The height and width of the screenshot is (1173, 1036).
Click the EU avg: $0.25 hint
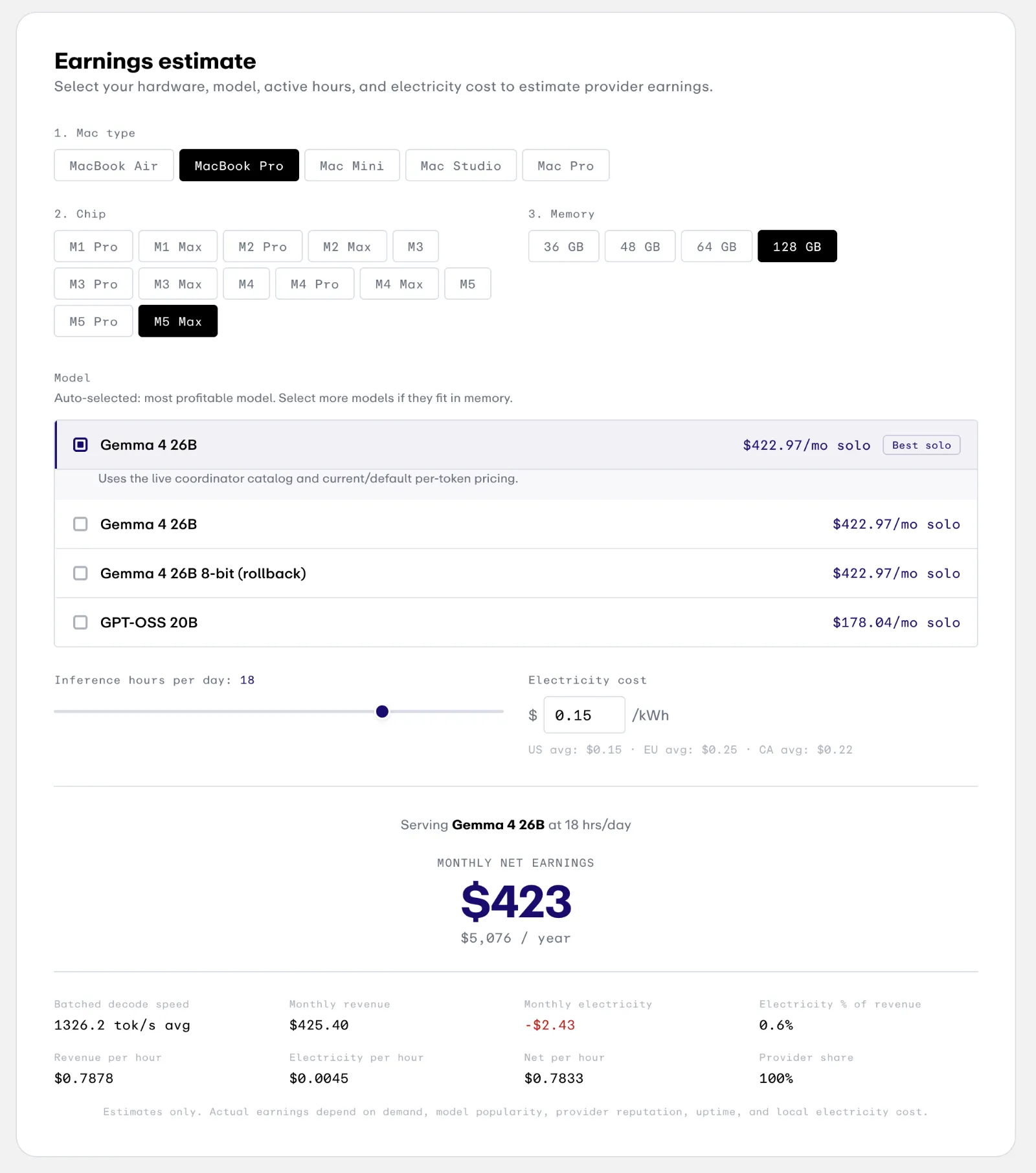(690, 750)
